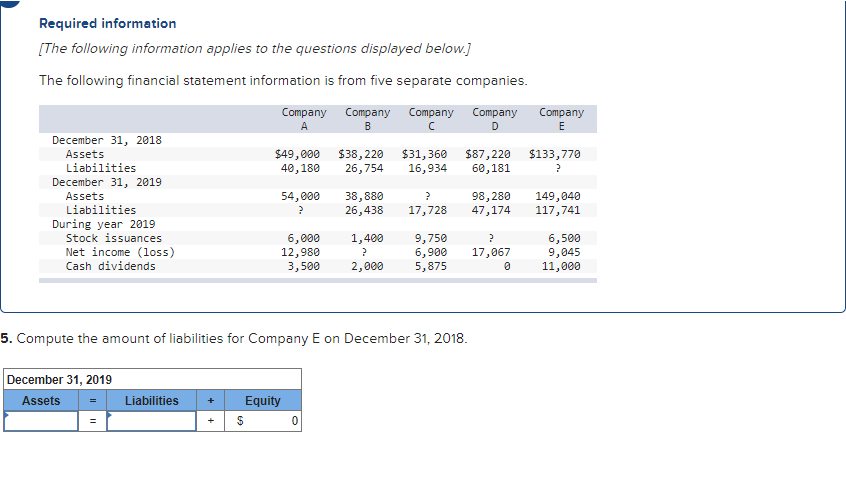Click the 12,980 net income value
Image resolution: width=846 pixels, height=497 pixels.
tap(300, 253)
